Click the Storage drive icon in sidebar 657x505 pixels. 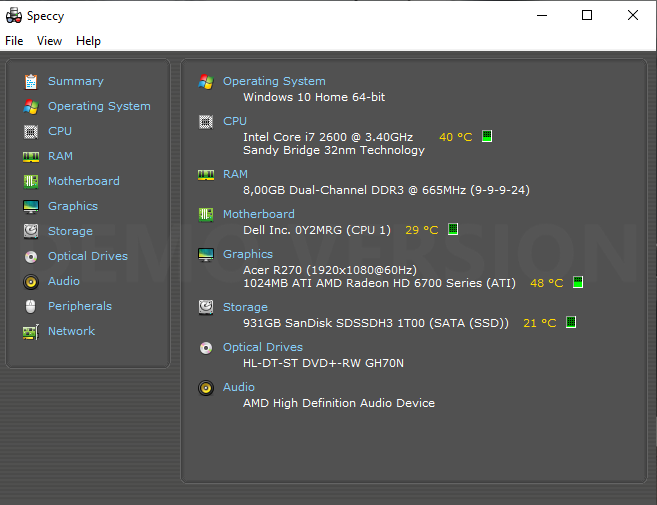click(30, 231)
